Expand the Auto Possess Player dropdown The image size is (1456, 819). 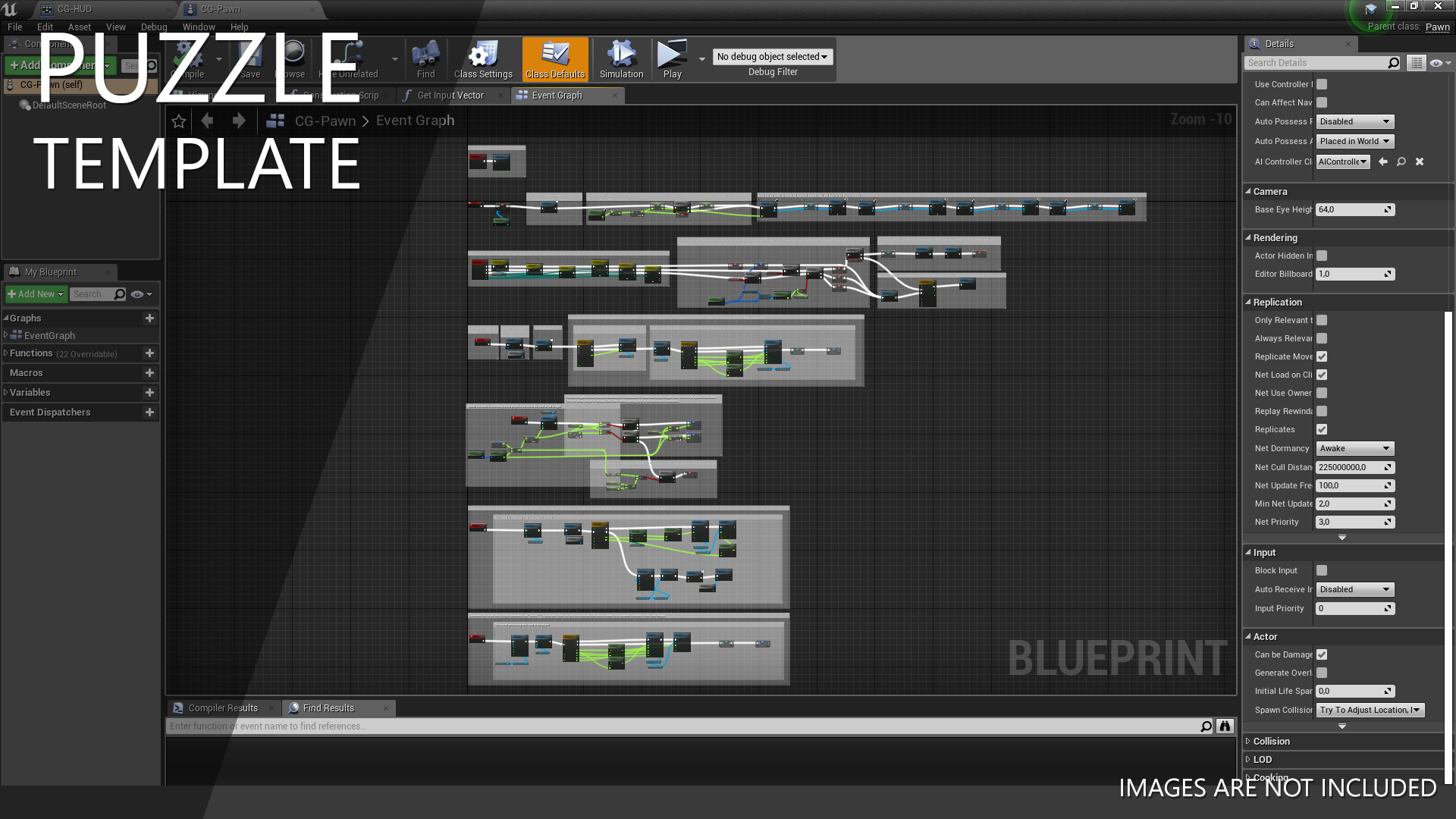click(x=1354, y=121)
